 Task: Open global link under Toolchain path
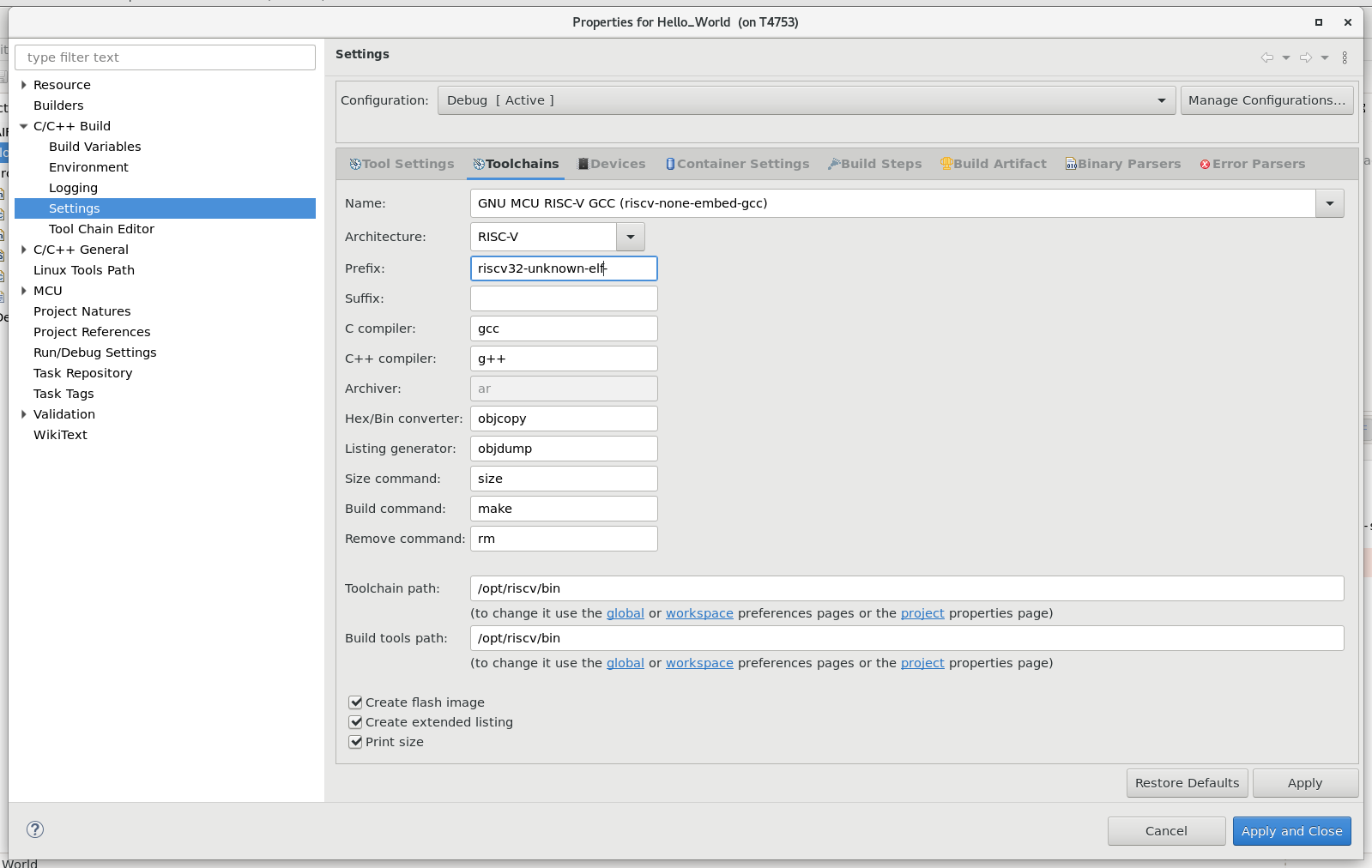pos(626,613)
